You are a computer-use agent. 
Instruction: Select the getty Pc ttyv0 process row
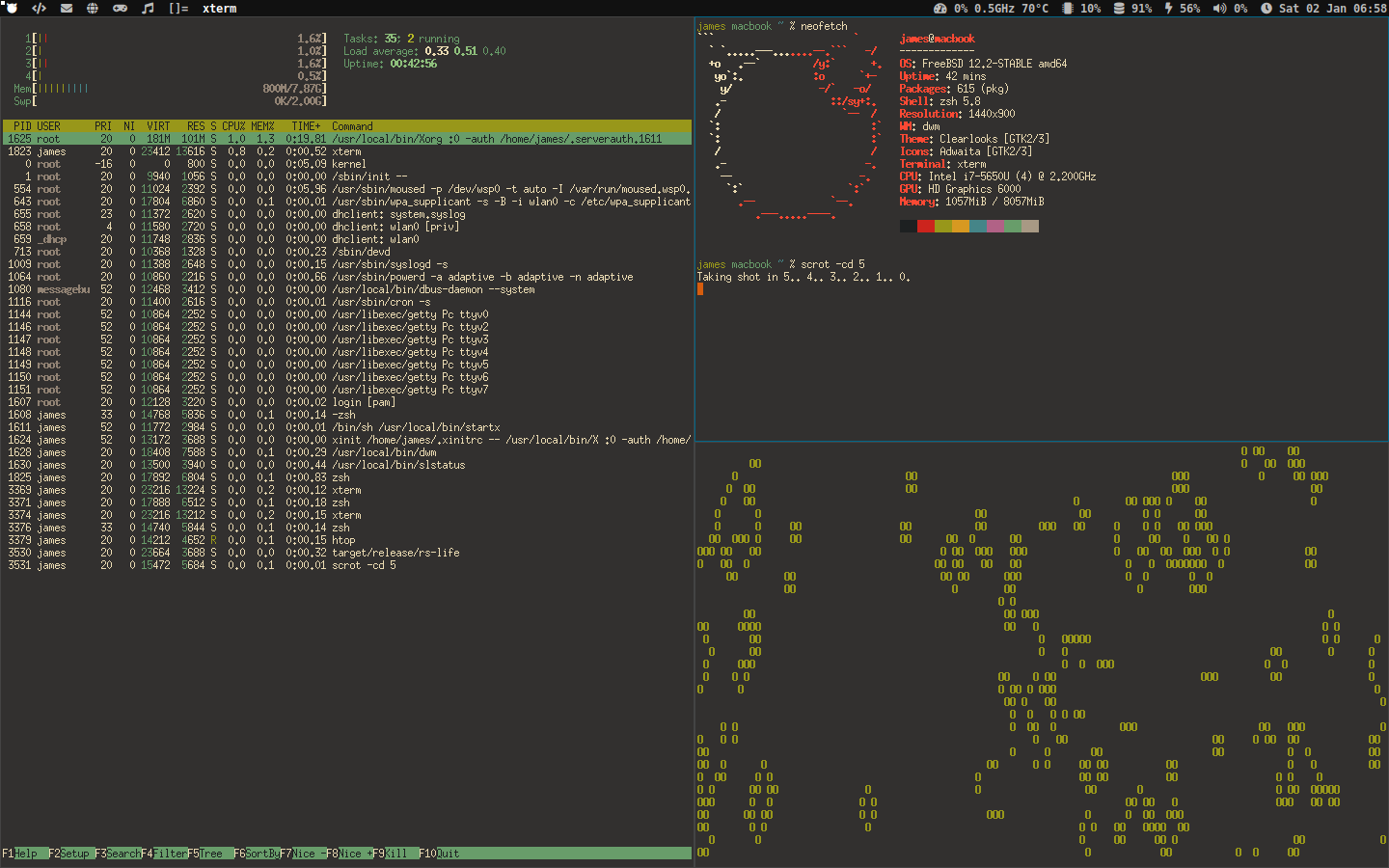point(347,314)
